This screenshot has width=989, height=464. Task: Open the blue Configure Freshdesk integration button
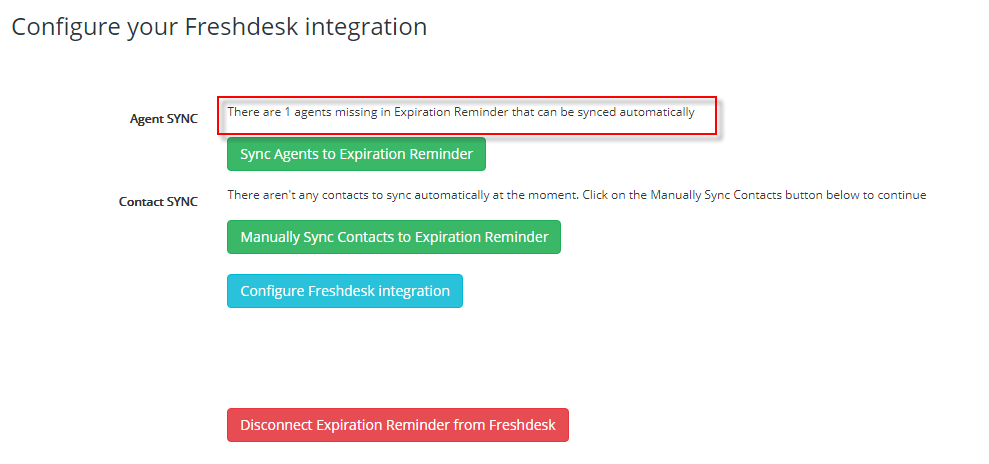[x=345, y=291]
